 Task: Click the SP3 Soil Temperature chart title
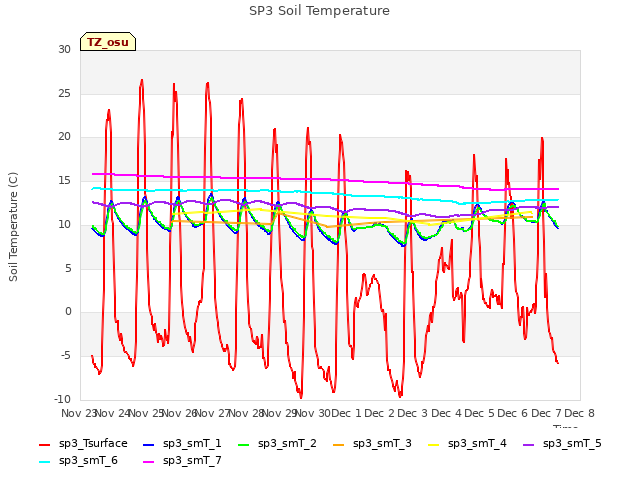[x=319, y=11]
